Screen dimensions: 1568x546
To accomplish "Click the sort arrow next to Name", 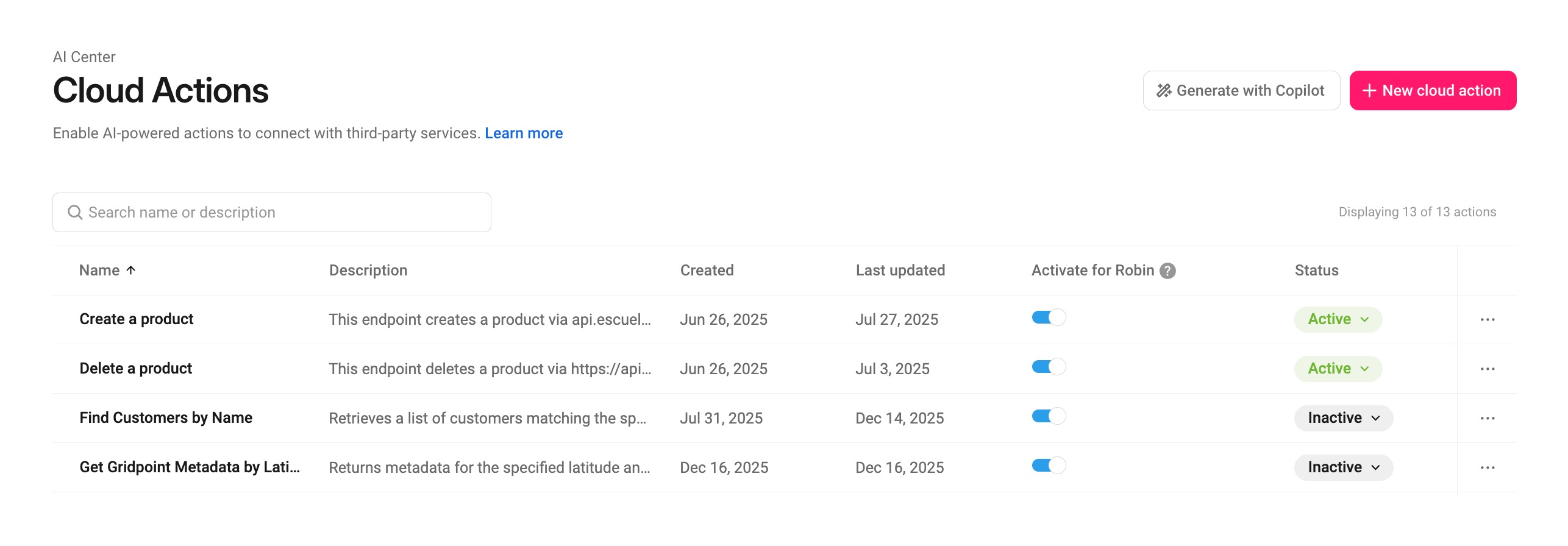I will 130,270.
